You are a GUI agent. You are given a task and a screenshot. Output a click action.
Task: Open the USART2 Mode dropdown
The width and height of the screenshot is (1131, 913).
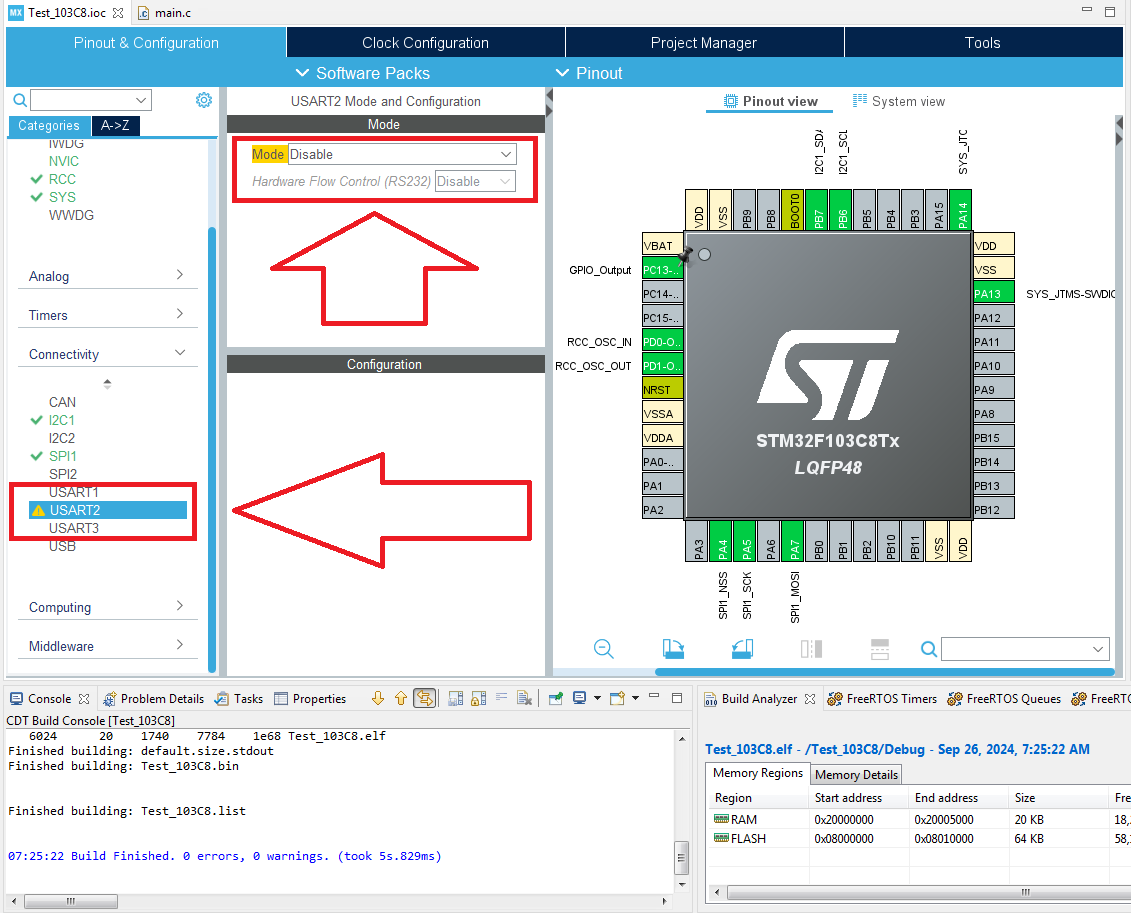pyautogui.click(x=402, y=154)
